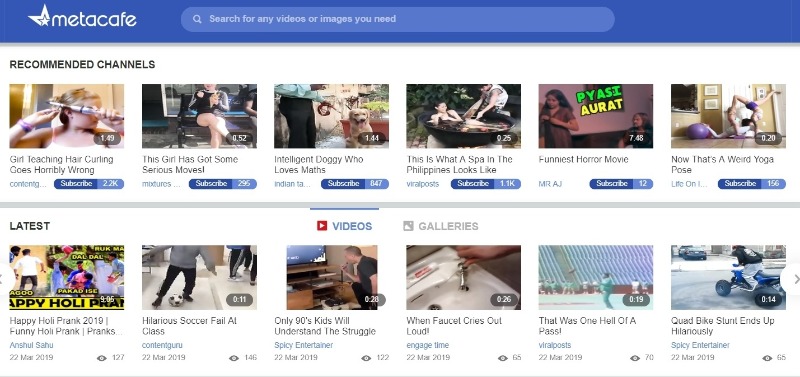Switch to the Galleries tab
800x377 pixels.
(441, 226)
